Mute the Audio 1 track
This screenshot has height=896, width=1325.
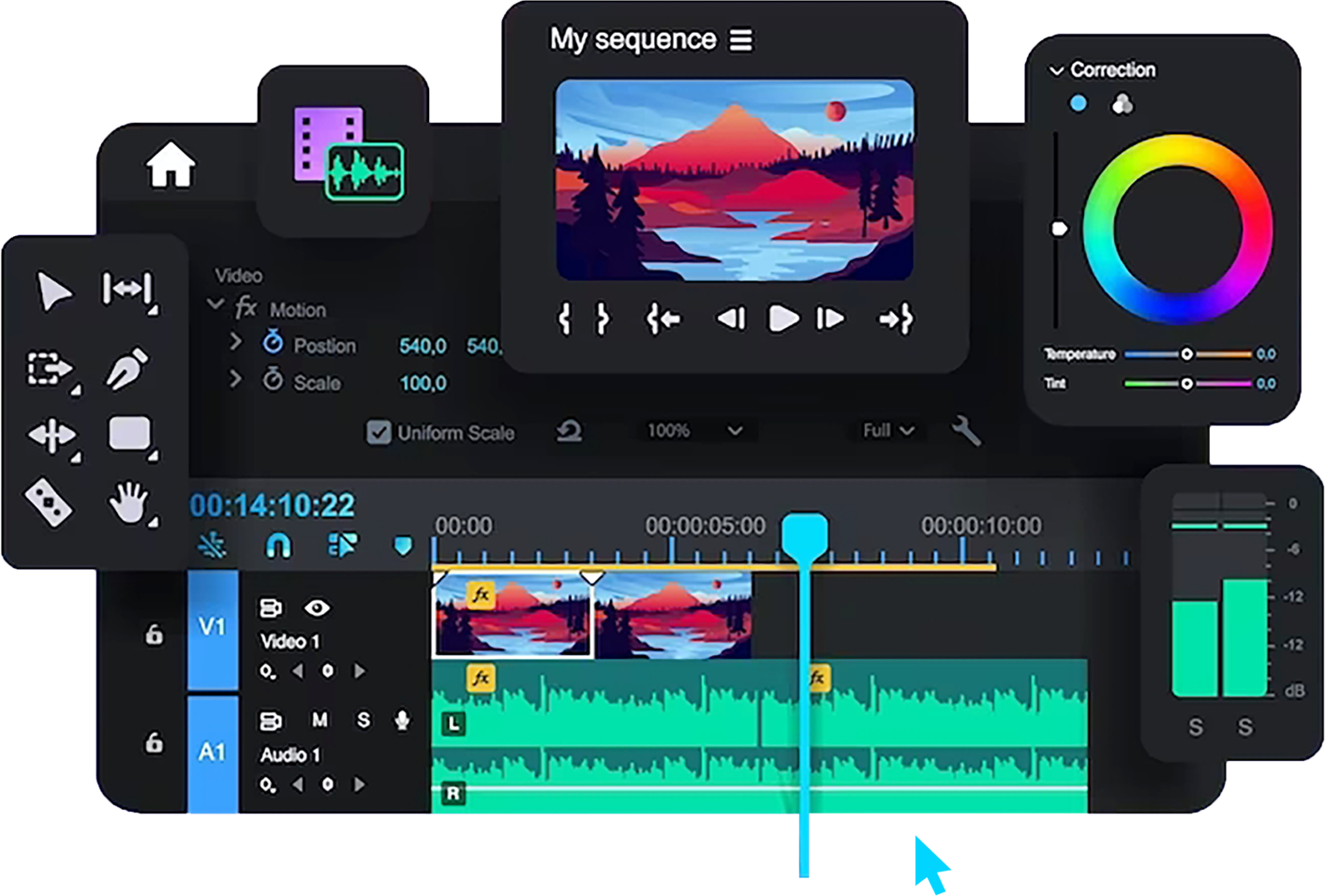[x=320, y=720]
